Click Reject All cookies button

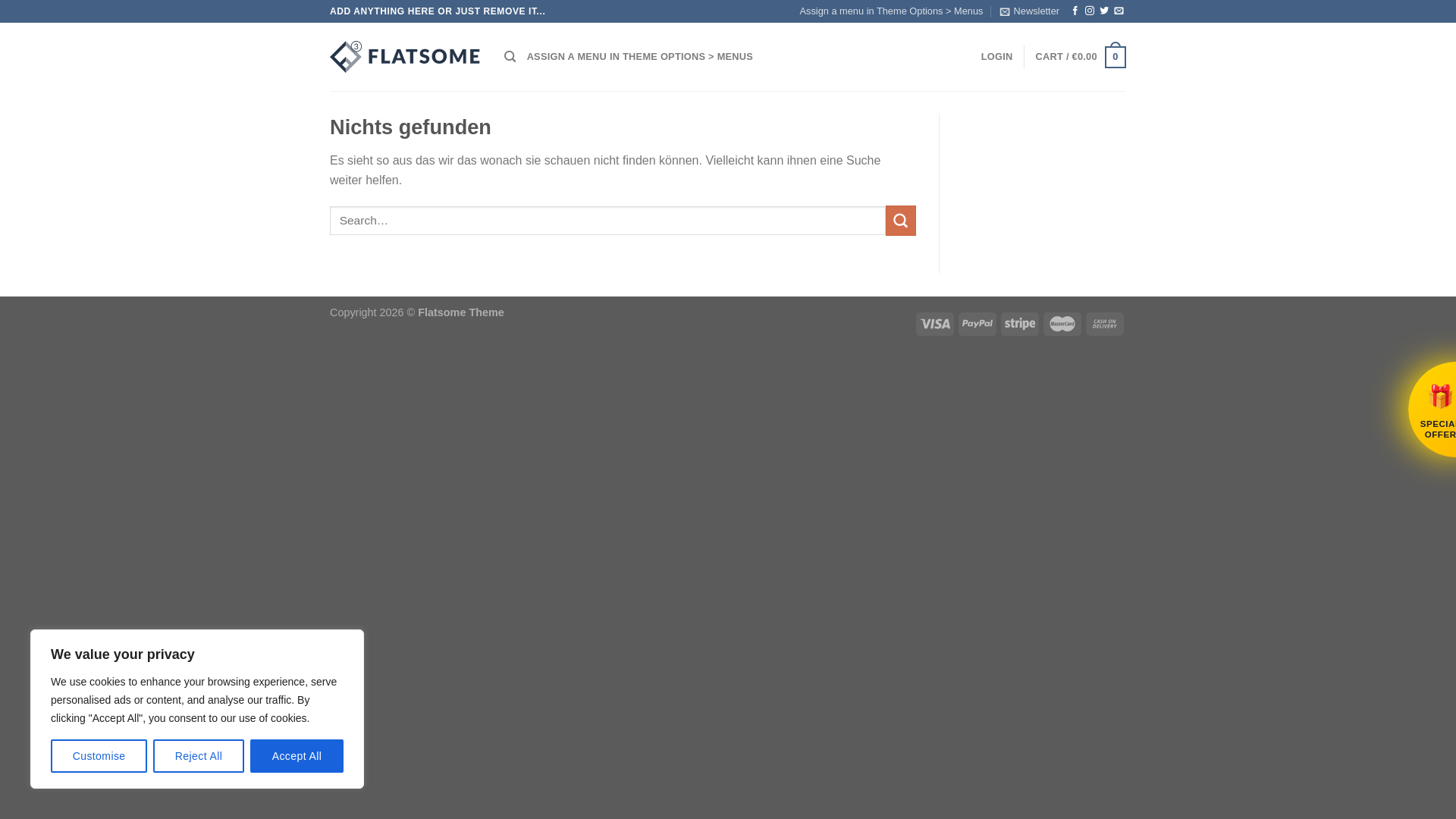[x=199, y=756]
